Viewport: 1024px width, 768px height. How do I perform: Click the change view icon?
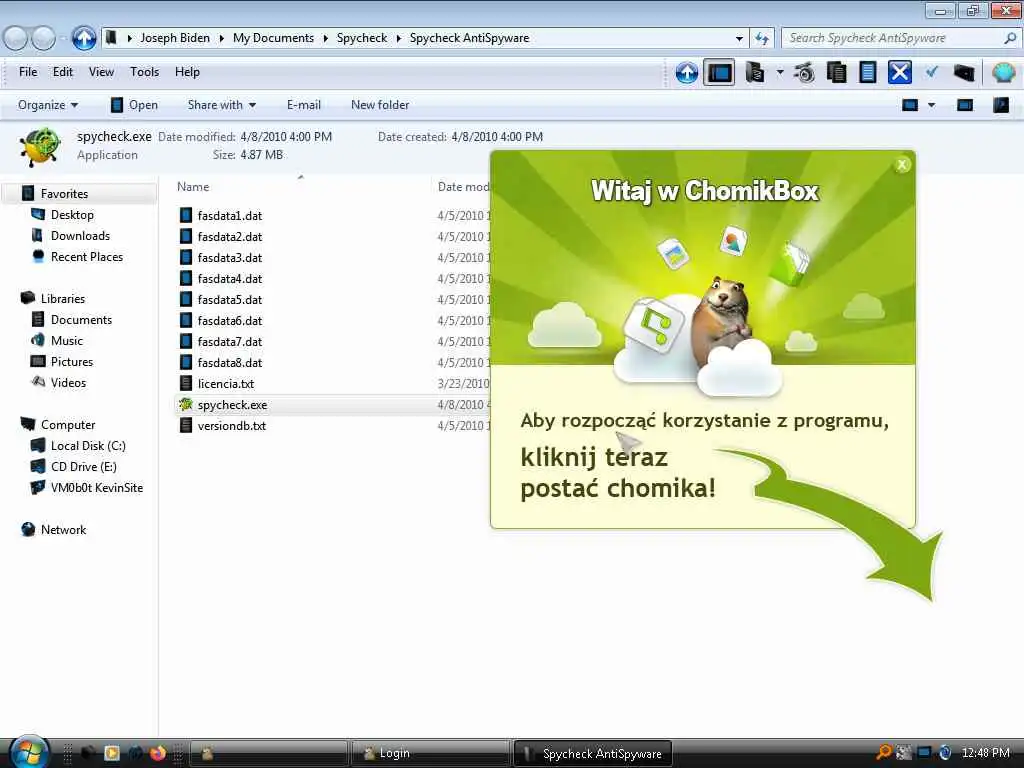(910, 105)
